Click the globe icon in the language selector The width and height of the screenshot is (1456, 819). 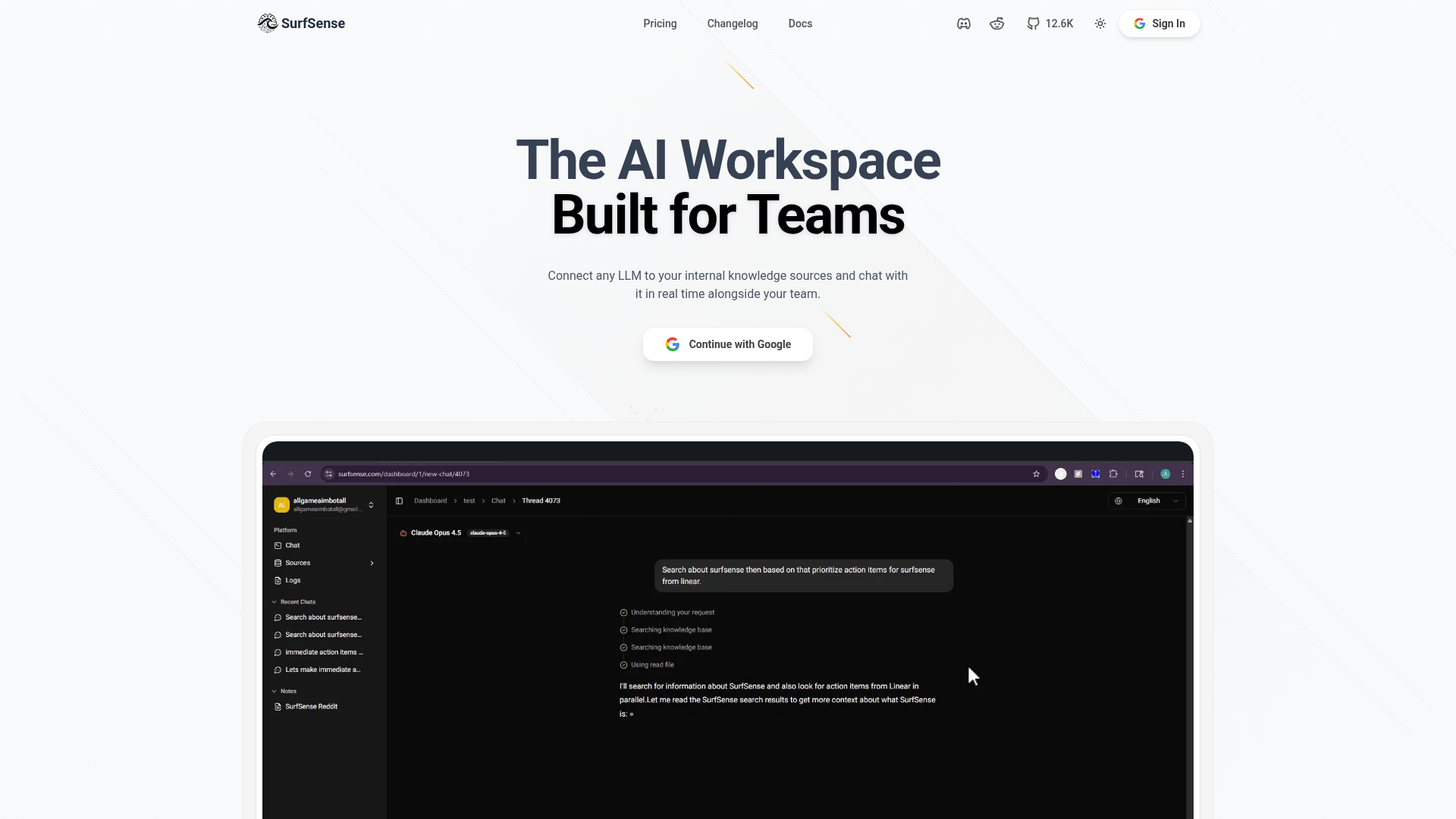[x=1119, y=500]
